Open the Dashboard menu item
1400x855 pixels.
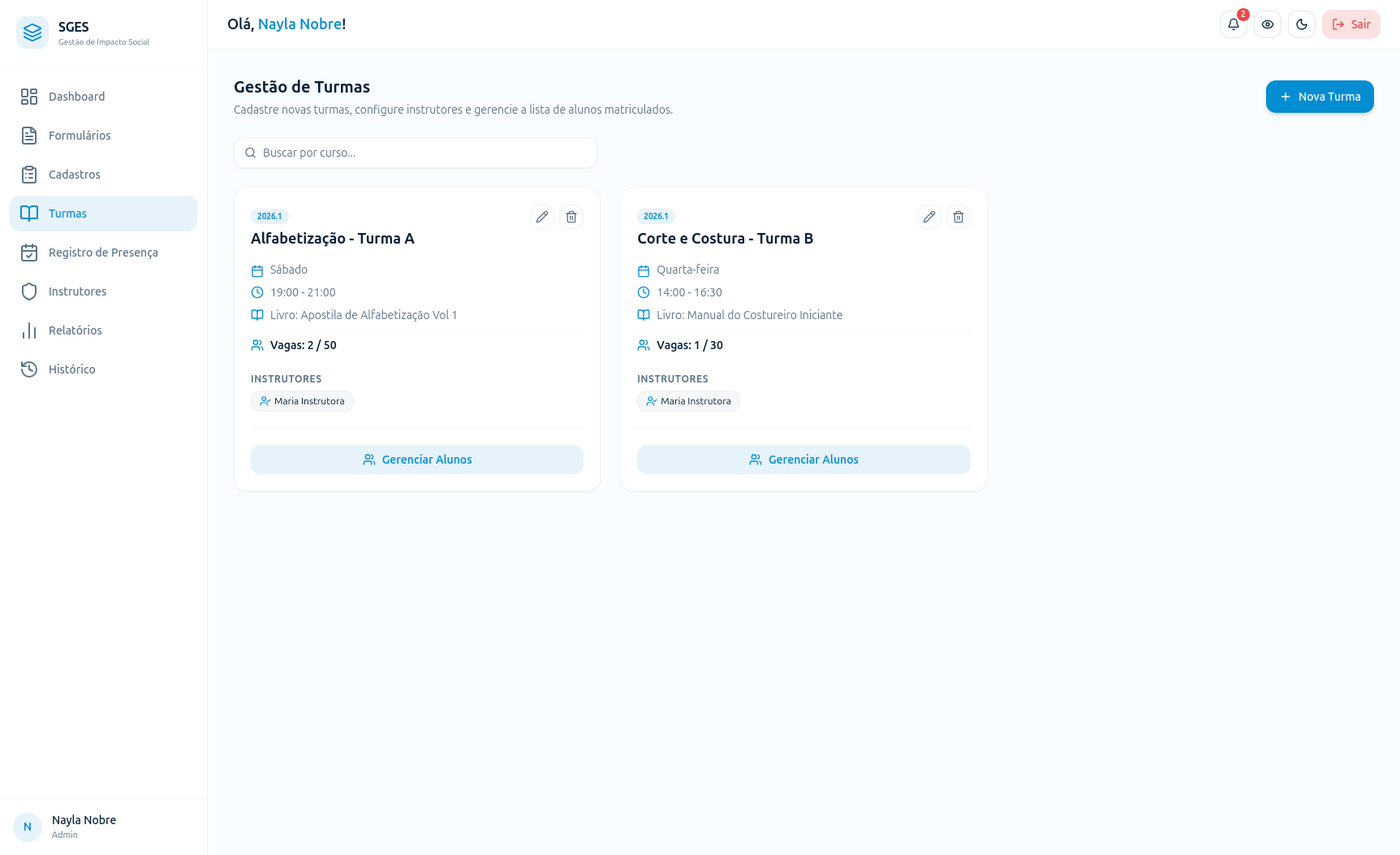(103, 97)
